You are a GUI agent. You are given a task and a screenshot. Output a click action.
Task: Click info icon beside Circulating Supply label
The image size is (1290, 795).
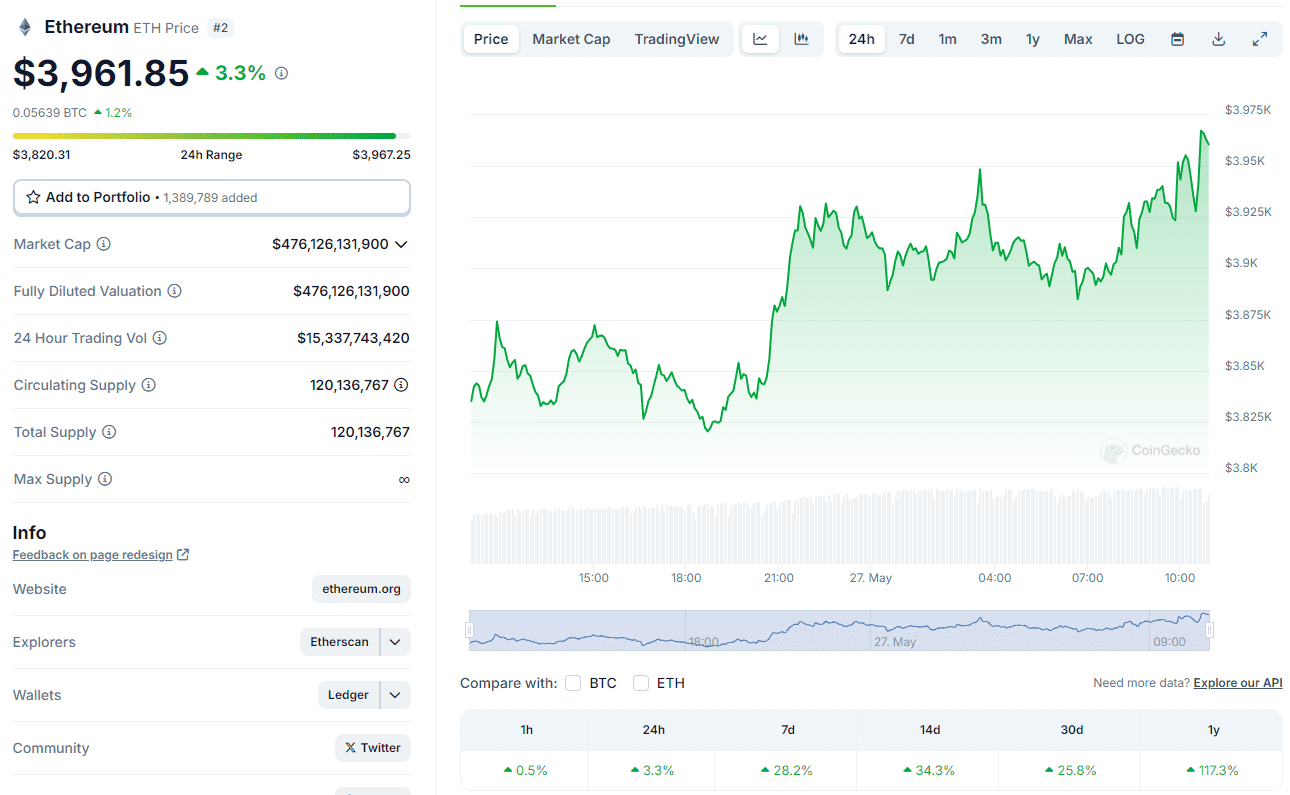pyautogui.click(x=148, y=385)
